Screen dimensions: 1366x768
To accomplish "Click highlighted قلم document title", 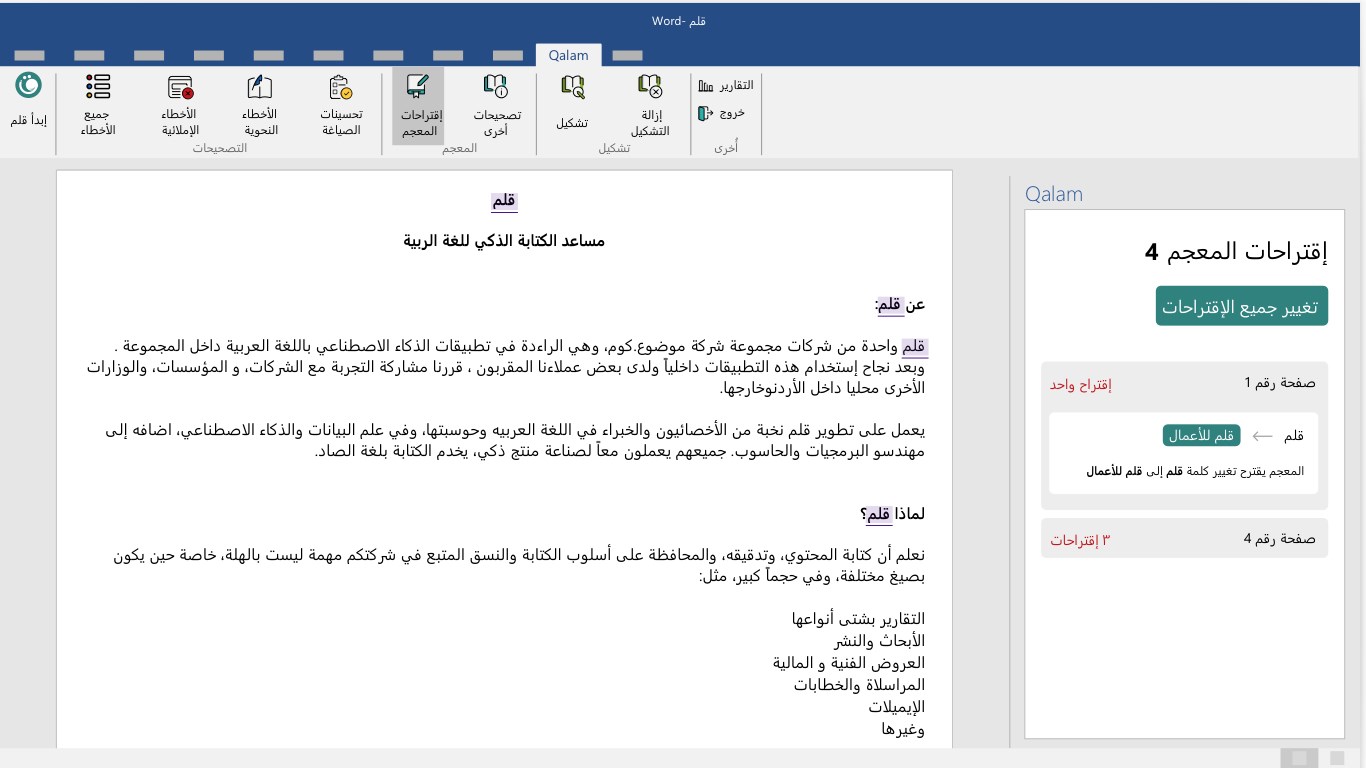I will [504, 201].
